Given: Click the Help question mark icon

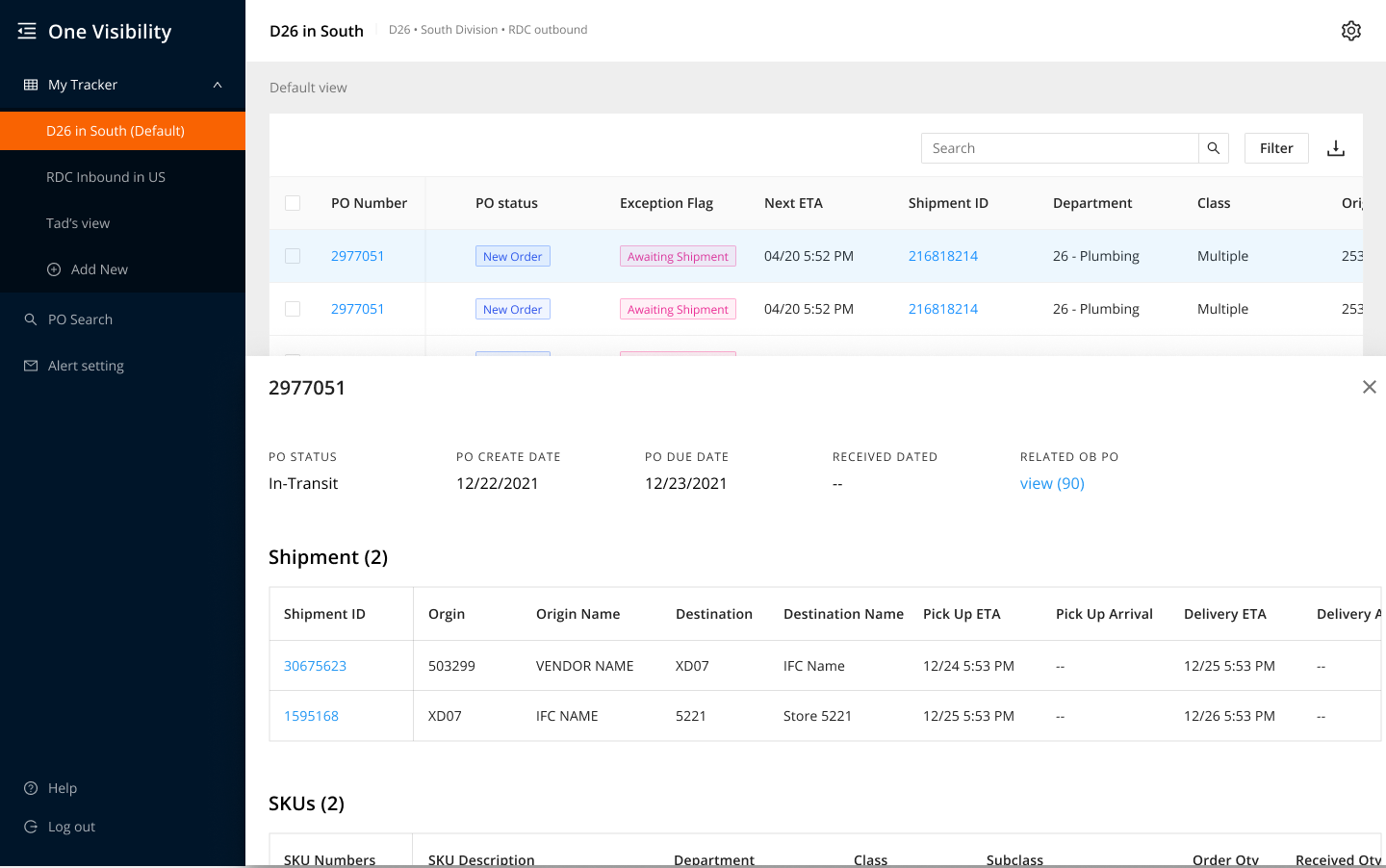Looking at the screenshot, I should (31, 788).
